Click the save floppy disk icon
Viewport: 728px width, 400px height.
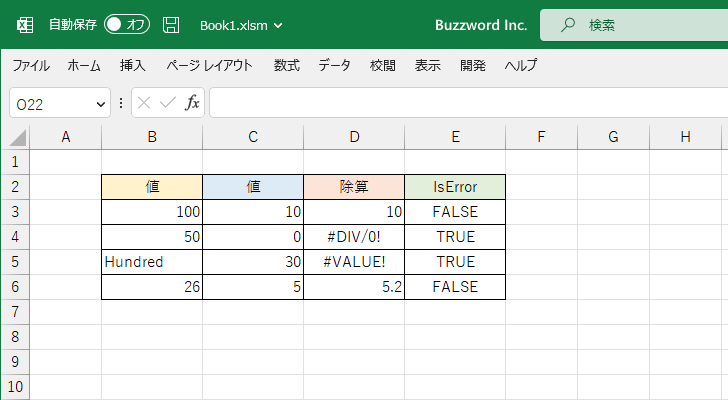coord(171,24)
